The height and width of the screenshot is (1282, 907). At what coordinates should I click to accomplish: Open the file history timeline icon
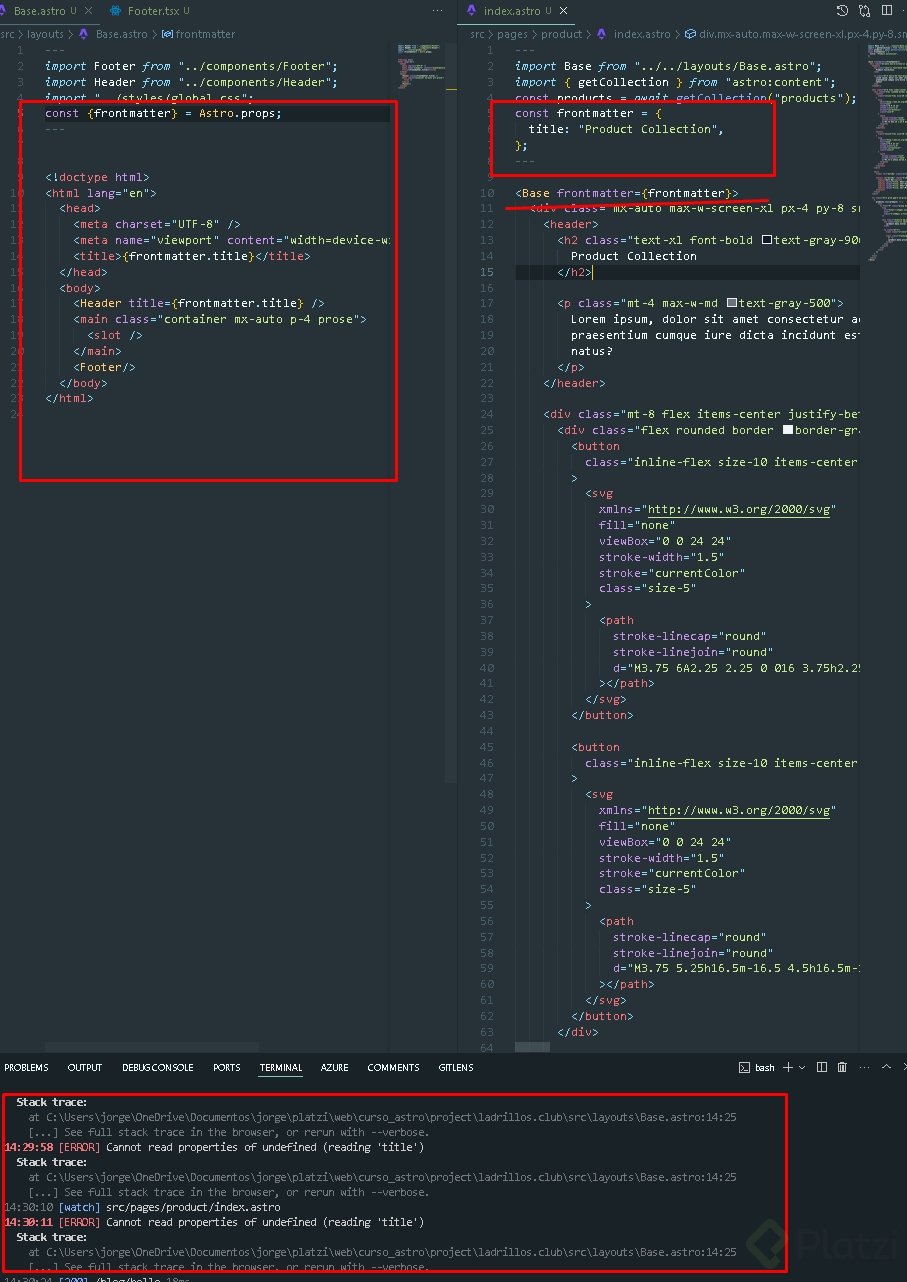(x=842, y=11)
